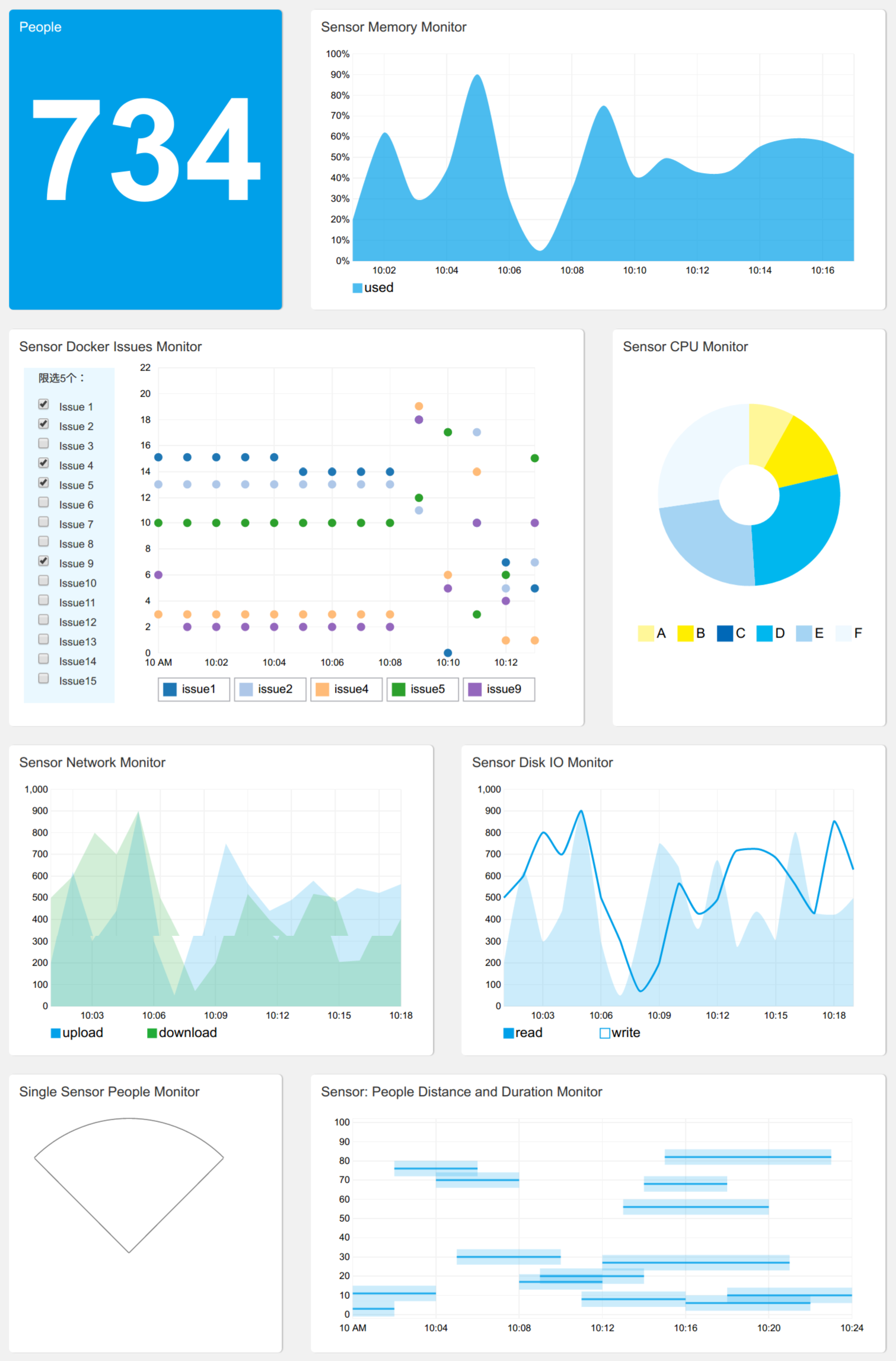Click CPU legend swatch F

pos(843,633)
